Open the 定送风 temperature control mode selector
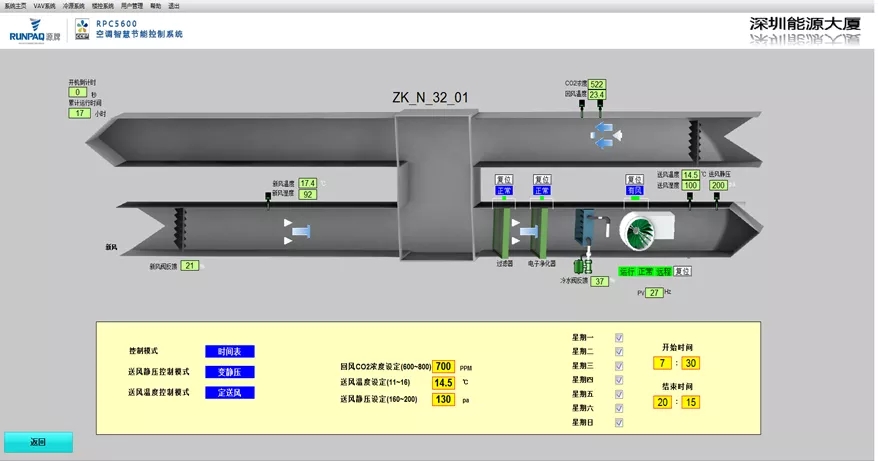Image resolution: width=878 pixels, height=461 pixels. click(x=229, y=393)
